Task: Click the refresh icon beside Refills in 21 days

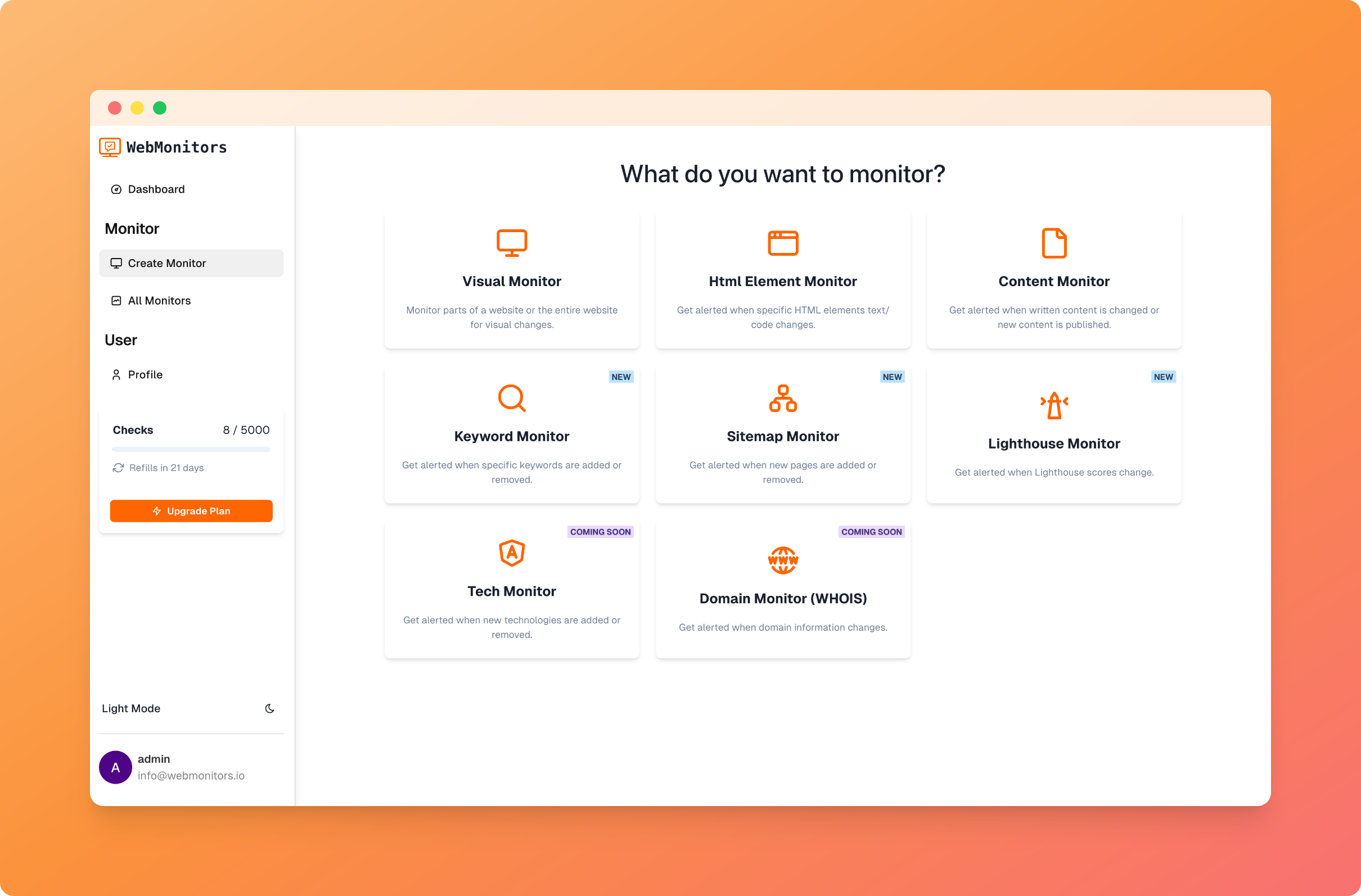Action: (118, 468)
